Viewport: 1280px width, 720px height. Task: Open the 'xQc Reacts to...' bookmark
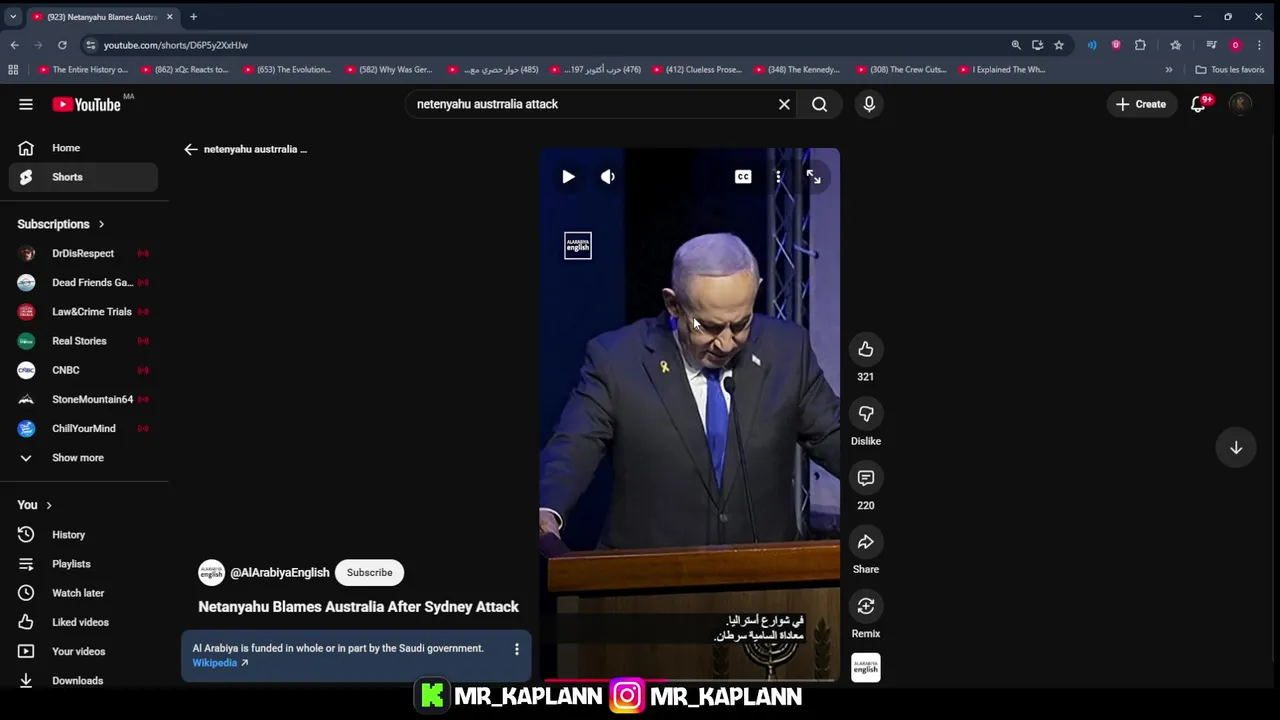[x=185, y=70]
